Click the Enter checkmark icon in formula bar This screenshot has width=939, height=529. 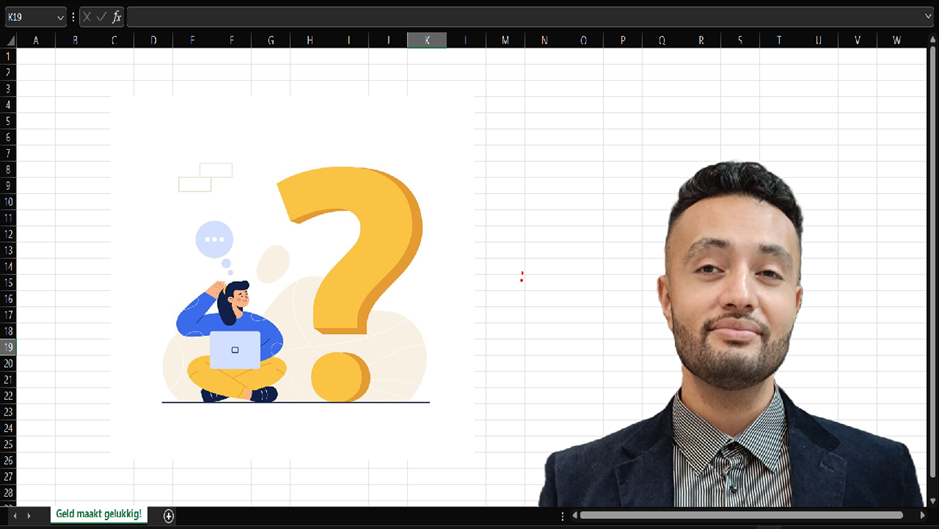point(102,17)
